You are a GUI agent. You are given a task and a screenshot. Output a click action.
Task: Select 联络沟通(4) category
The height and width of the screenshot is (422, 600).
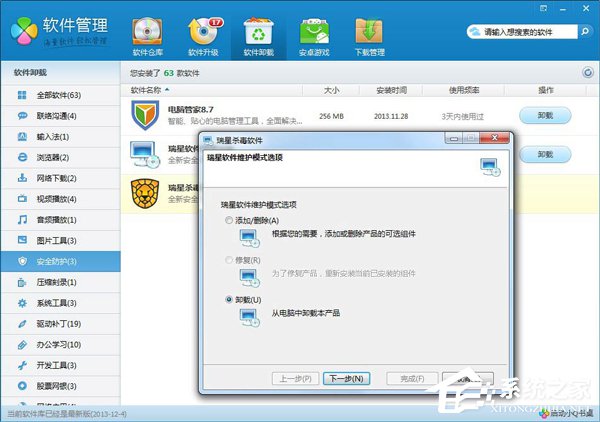pyautogui.click(x=60, y=116)
